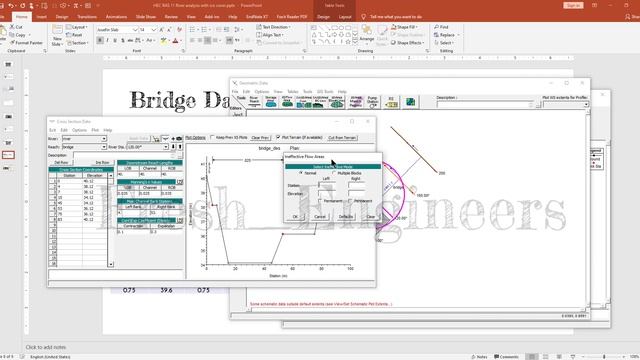
Task: Click coordinates table scrollbar down arrow
Action: [x=111, y=264]
